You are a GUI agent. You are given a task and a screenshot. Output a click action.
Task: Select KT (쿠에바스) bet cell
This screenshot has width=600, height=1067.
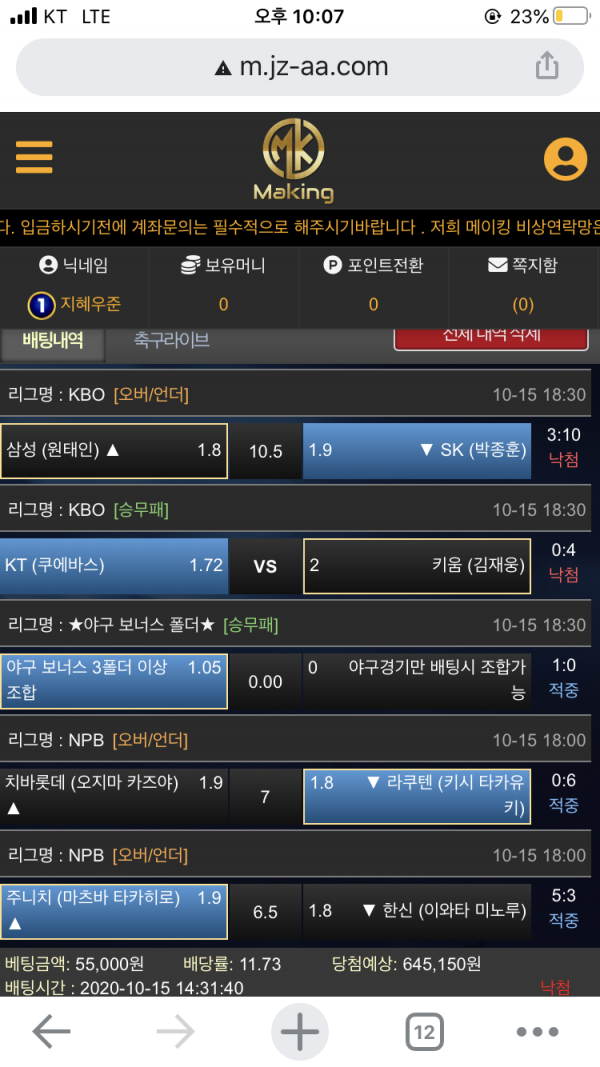[x=114, y=565]
